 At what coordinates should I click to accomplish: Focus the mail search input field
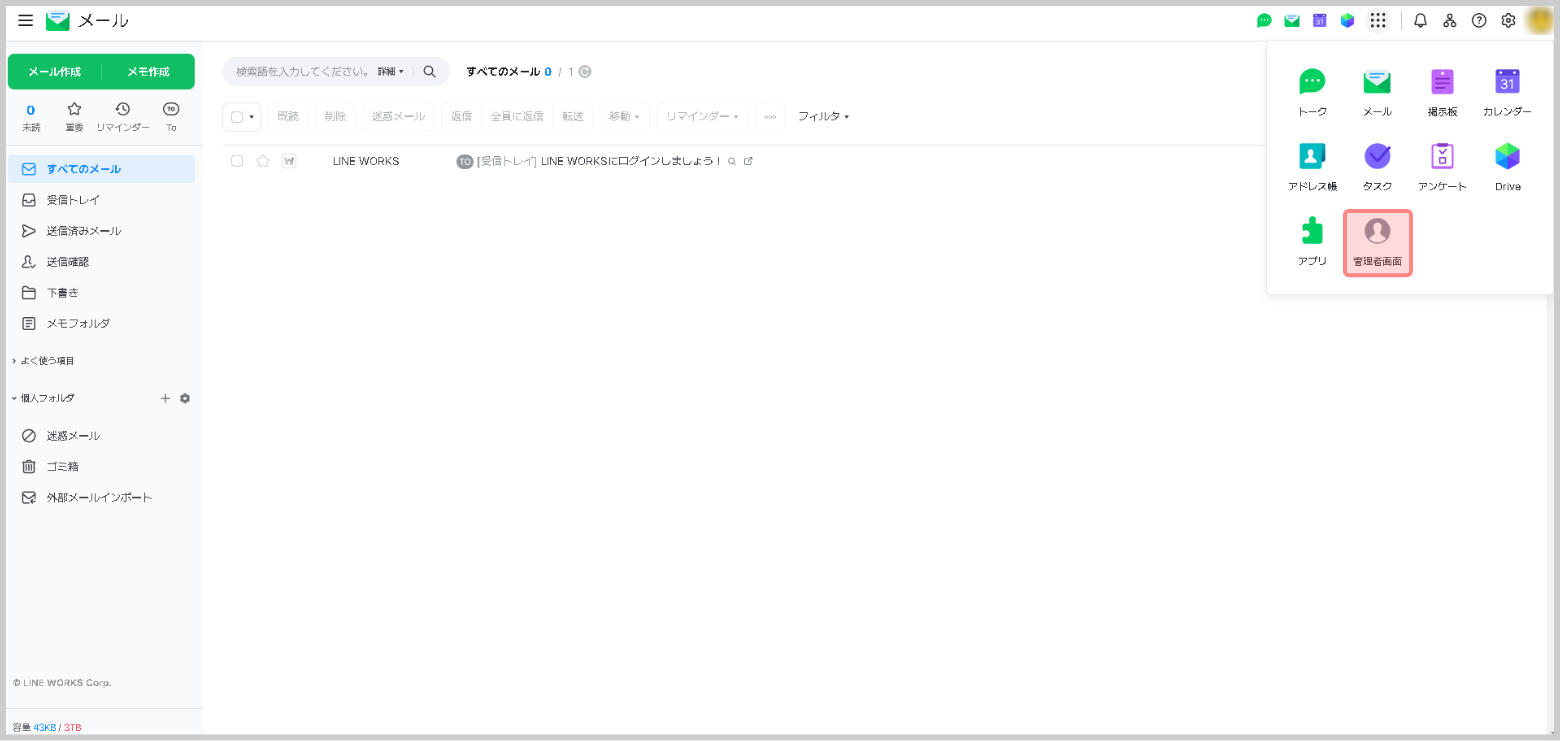(303, 72)
